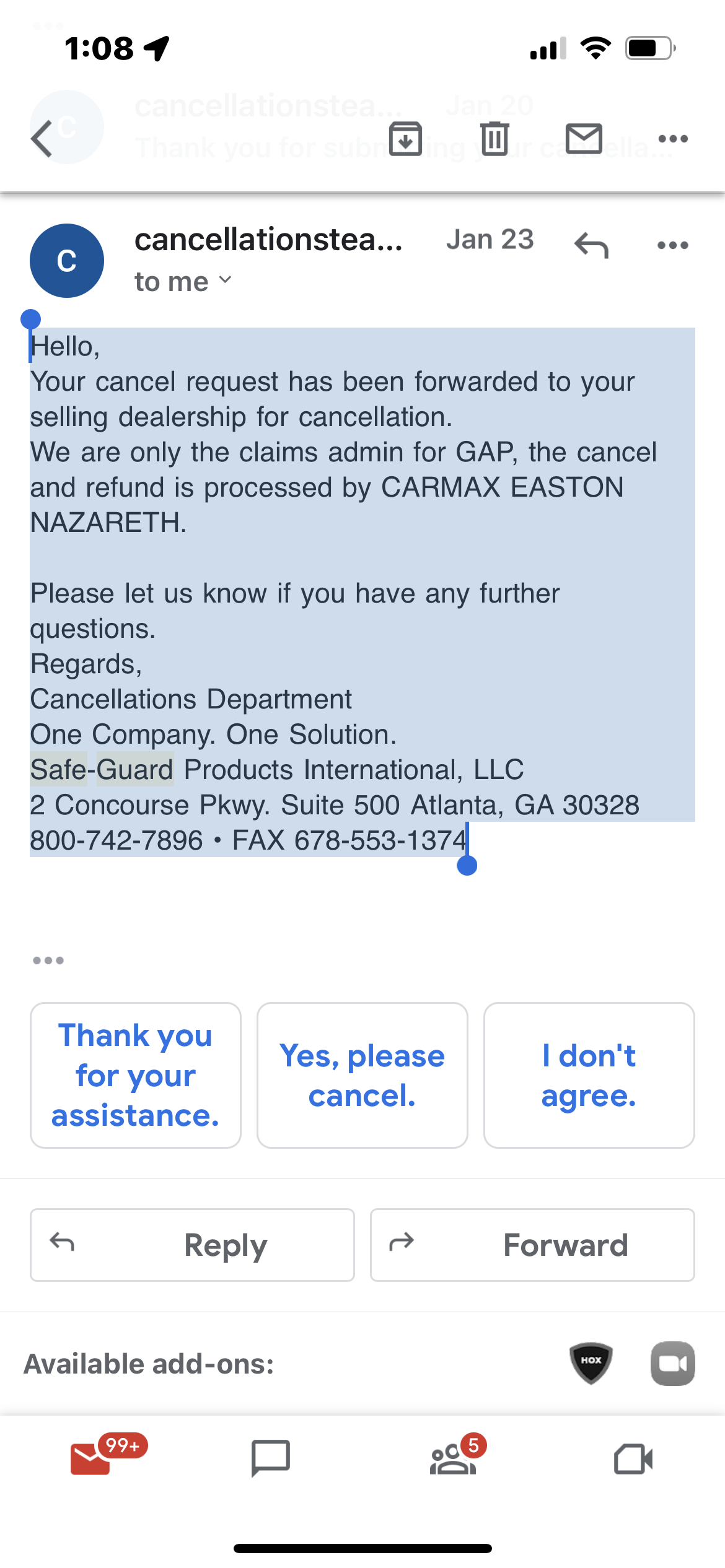Mark the email as unread
The image size is (725, 1568).
(x=582, y=137)
